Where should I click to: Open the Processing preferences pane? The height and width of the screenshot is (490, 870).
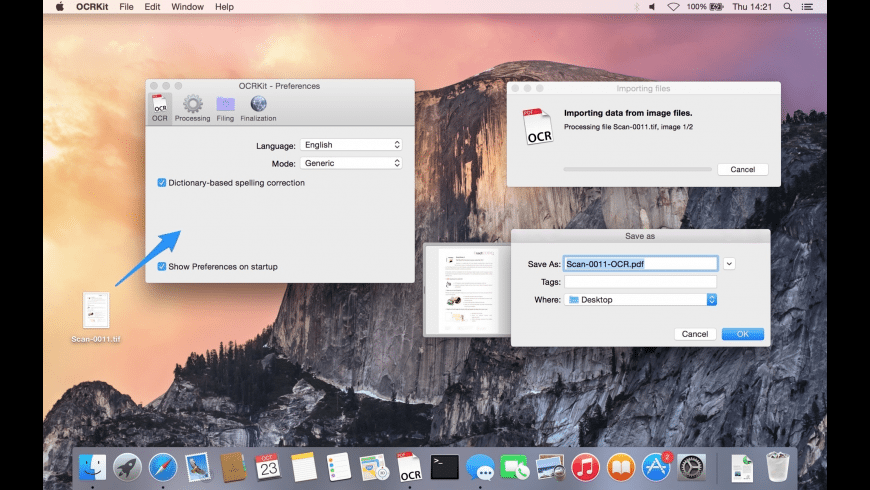(x=193, y=108)
